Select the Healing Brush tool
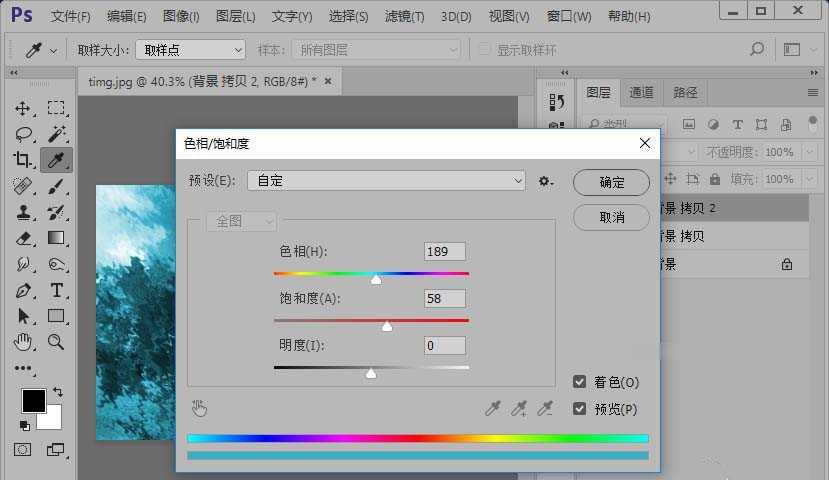This screenshot has height=480, width=829. tap(23, 186)
